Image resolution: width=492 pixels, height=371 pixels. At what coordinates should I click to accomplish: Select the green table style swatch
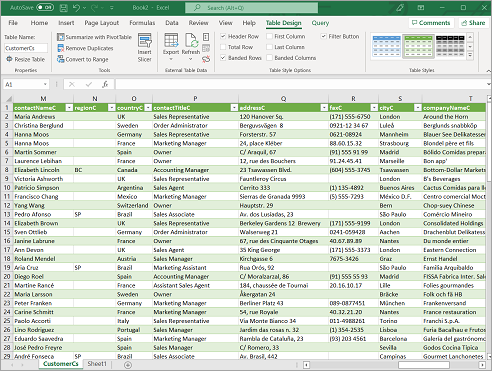(418, 46)
